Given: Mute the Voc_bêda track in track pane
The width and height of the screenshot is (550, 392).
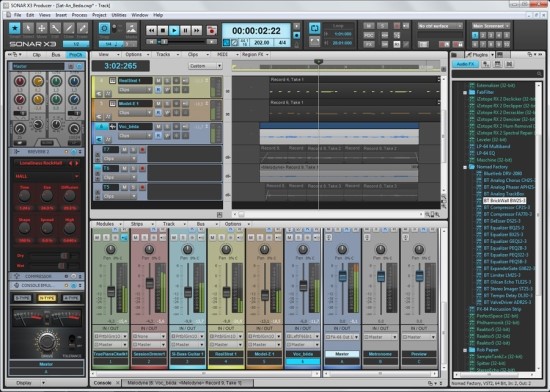Looking at the screenshot, I should (x=159, y=127).
